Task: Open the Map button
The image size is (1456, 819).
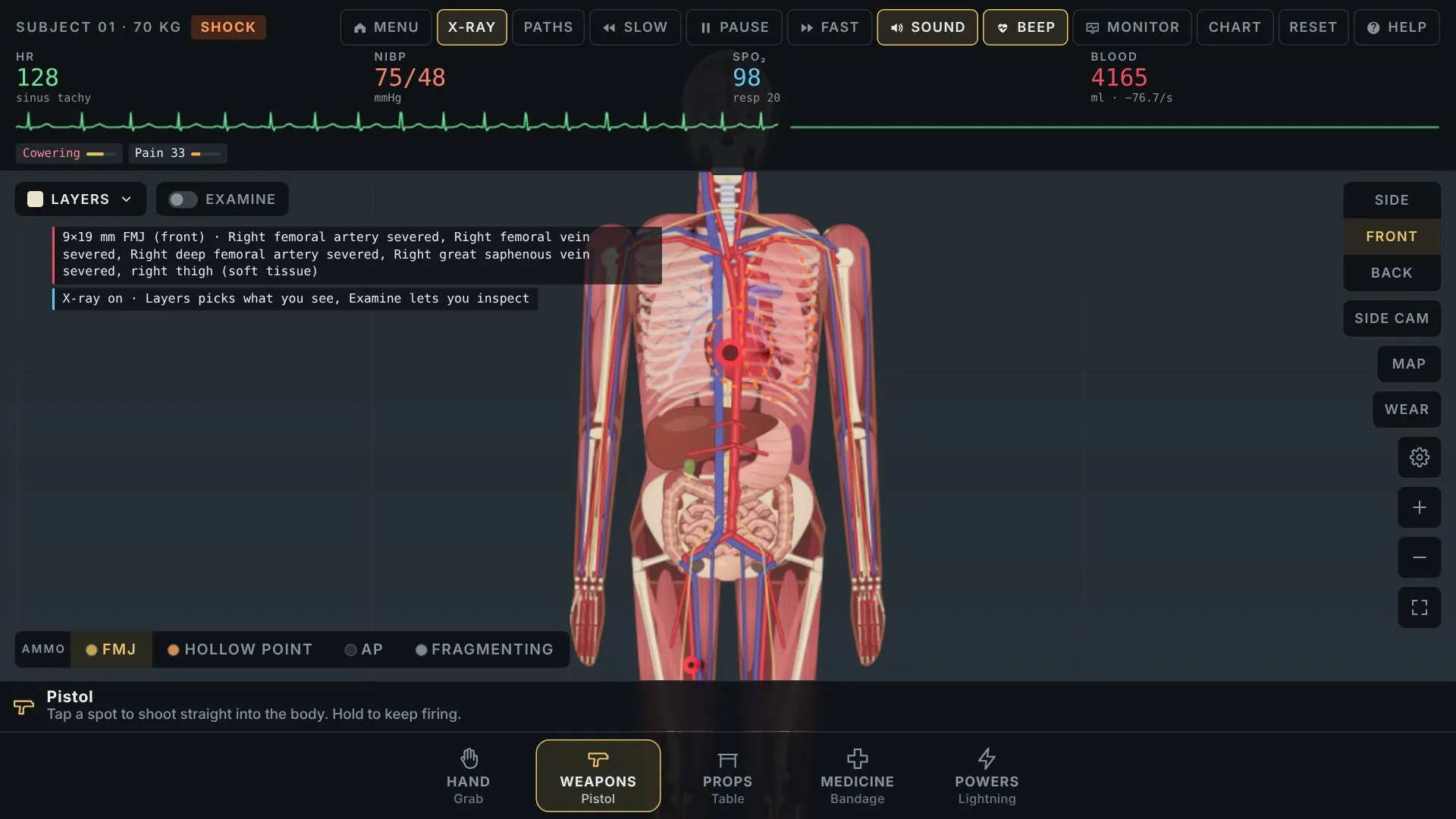Action: tap(1408, 364)
